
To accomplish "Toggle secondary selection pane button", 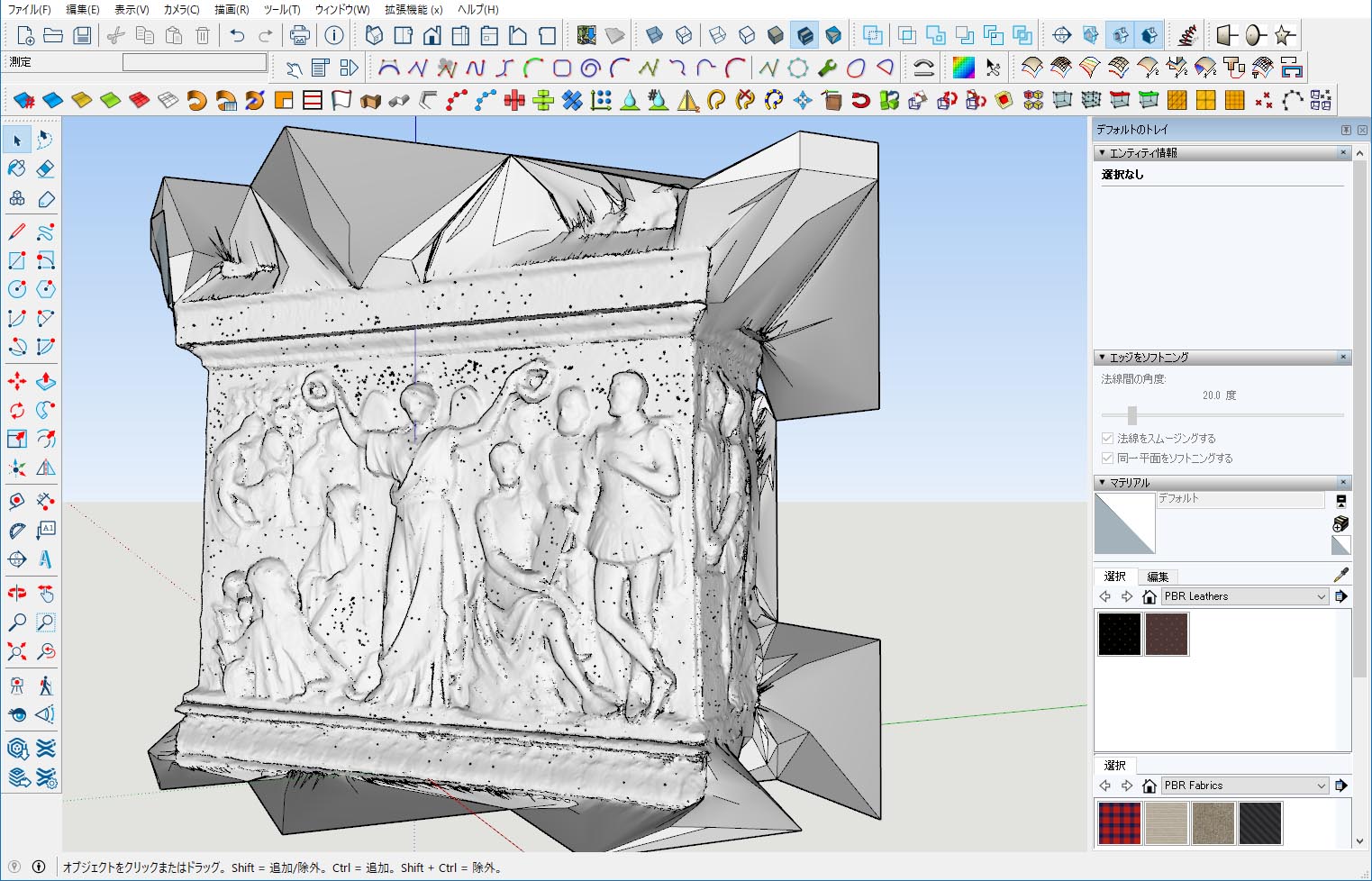I will tap(1340, 501).
